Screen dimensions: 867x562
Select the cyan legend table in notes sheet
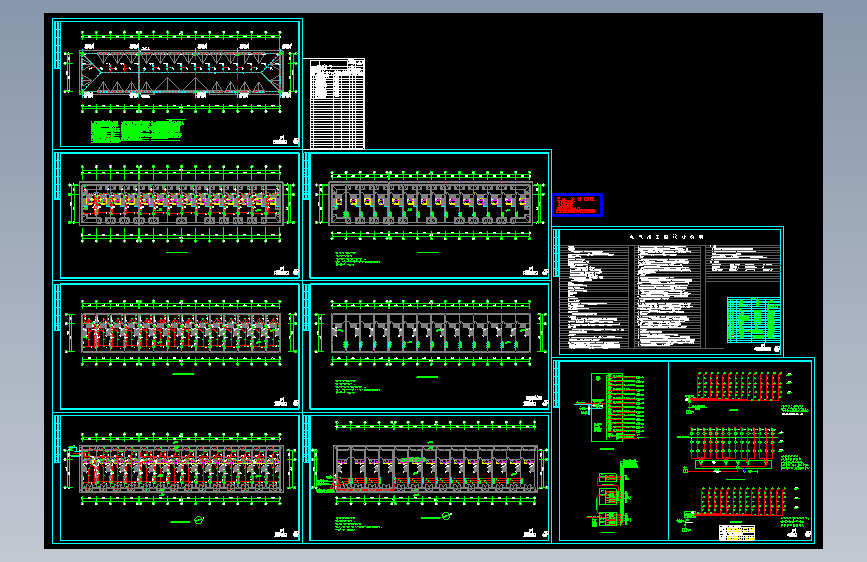click(x=753, y=320)
